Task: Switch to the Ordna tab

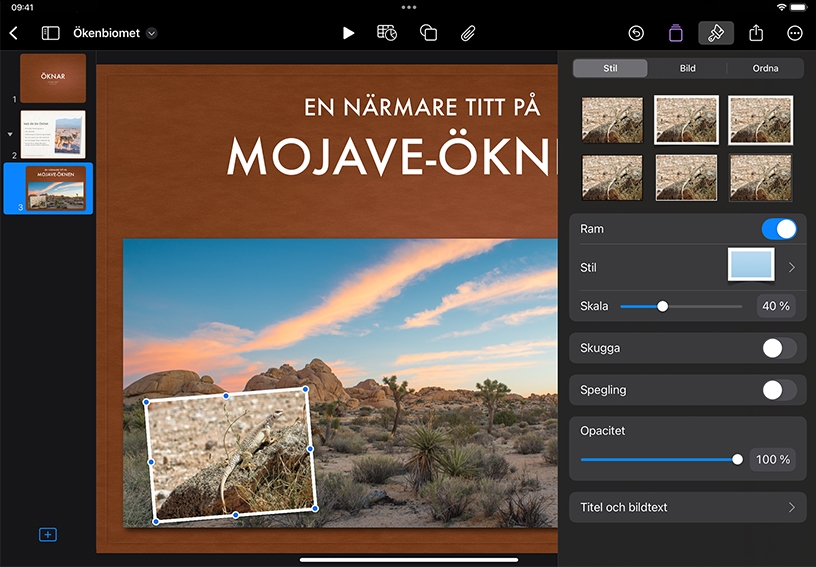Action: tap(765, 68)
